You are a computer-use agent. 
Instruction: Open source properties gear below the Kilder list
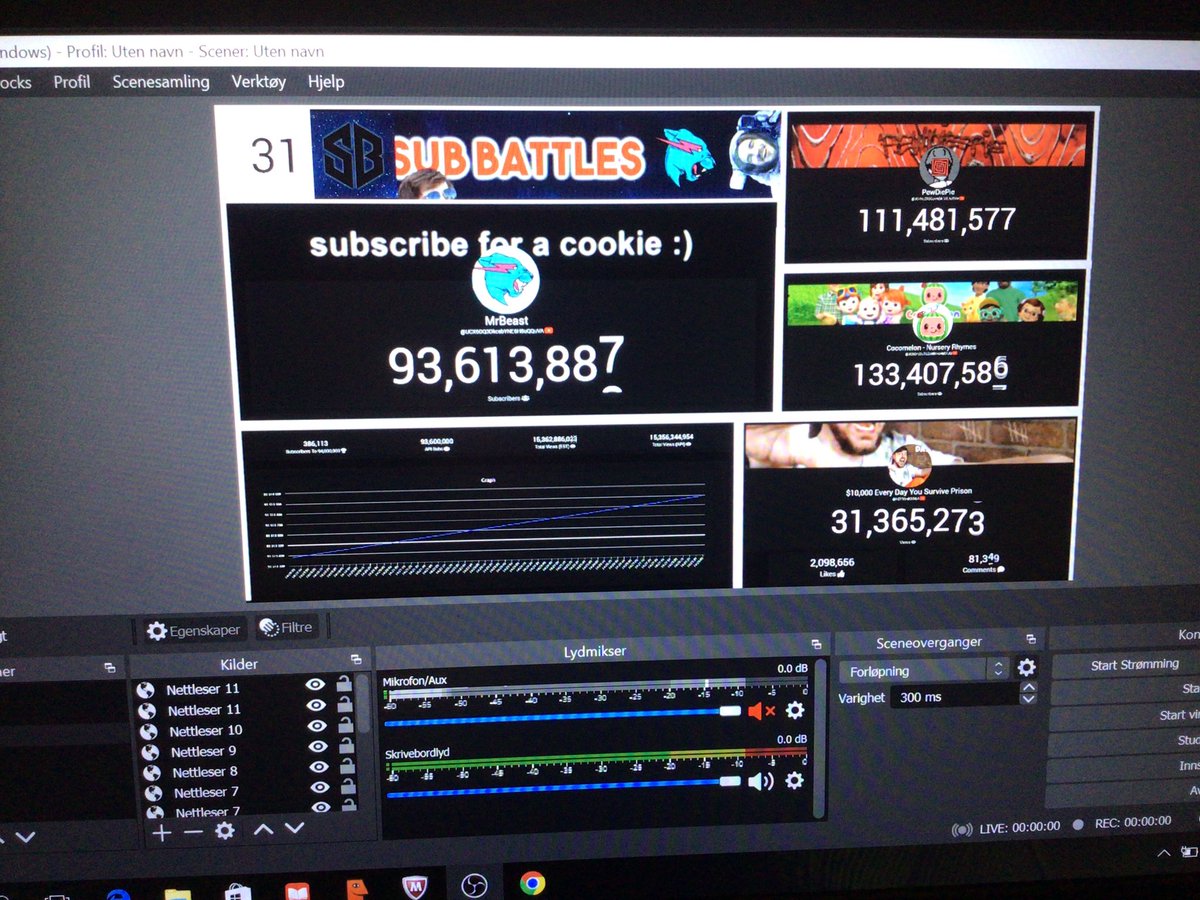[x=225, y=831]
